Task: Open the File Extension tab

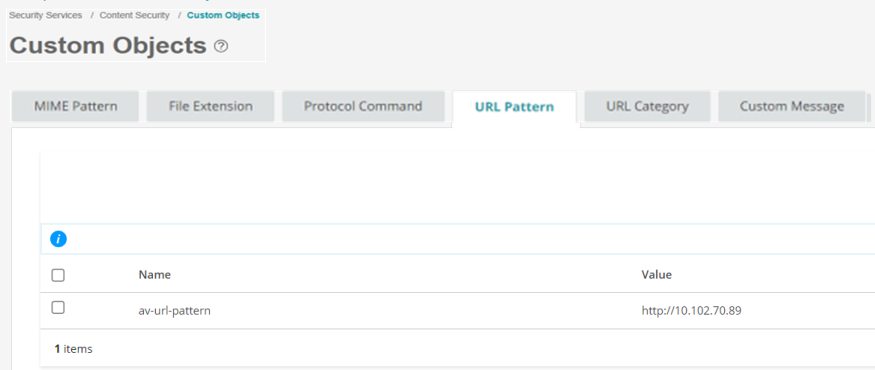Action: point(210,106)
